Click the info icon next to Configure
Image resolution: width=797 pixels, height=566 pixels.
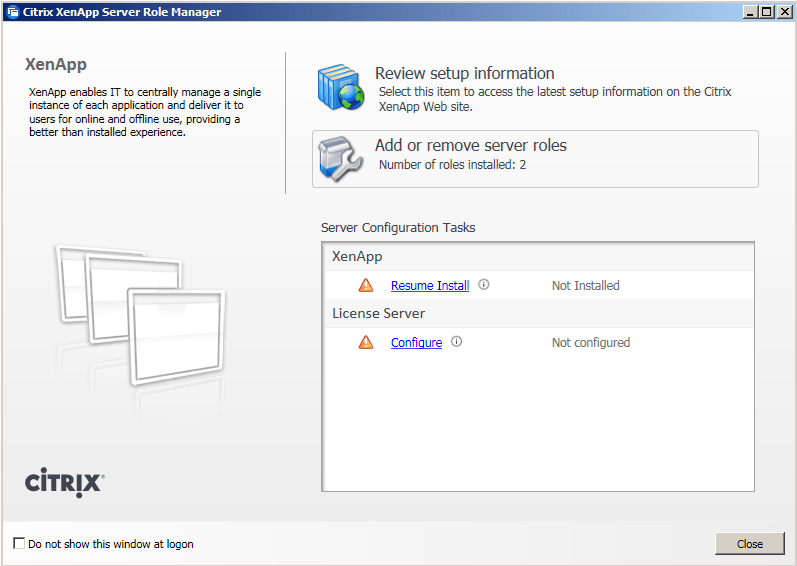456,341
